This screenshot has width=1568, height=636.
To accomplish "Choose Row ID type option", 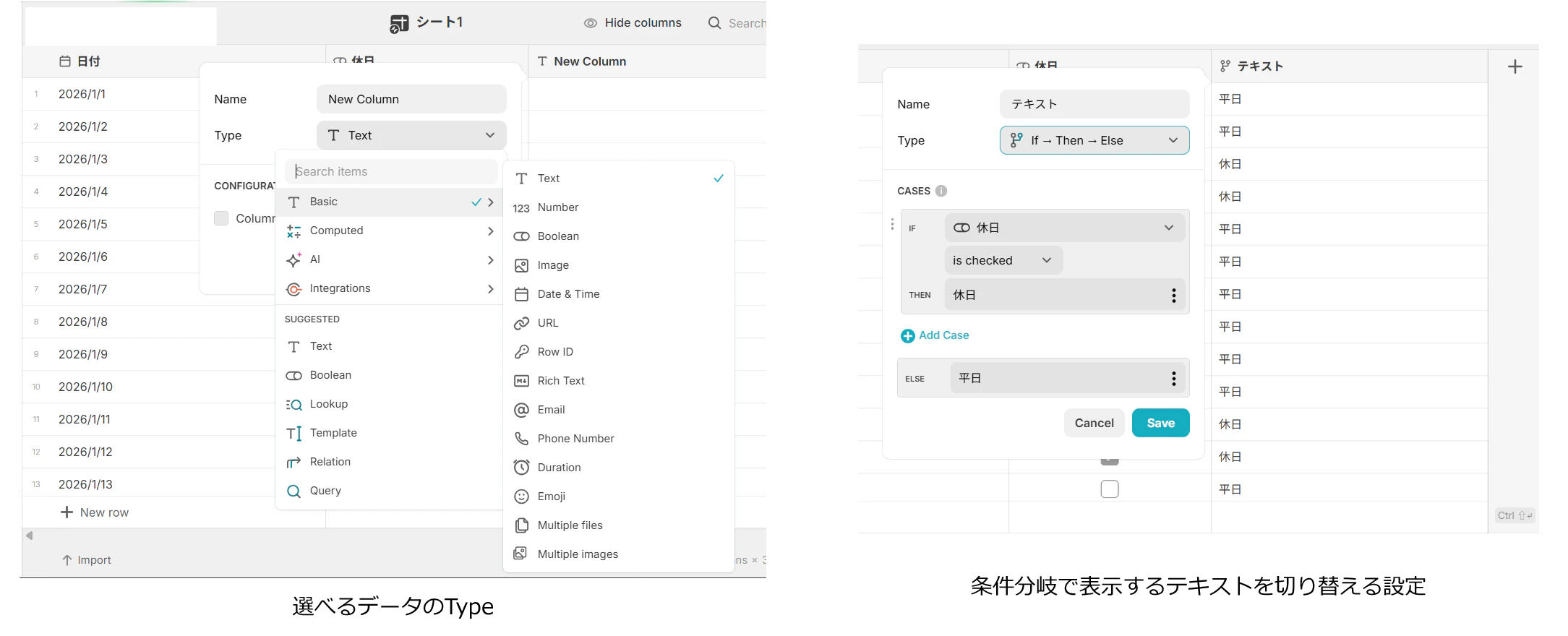I will click(618, 352).
